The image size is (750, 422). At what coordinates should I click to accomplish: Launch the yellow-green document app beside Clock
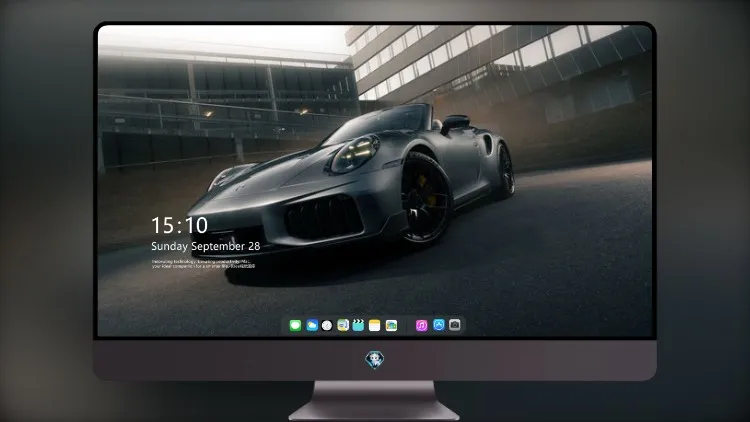pos(343,325)
